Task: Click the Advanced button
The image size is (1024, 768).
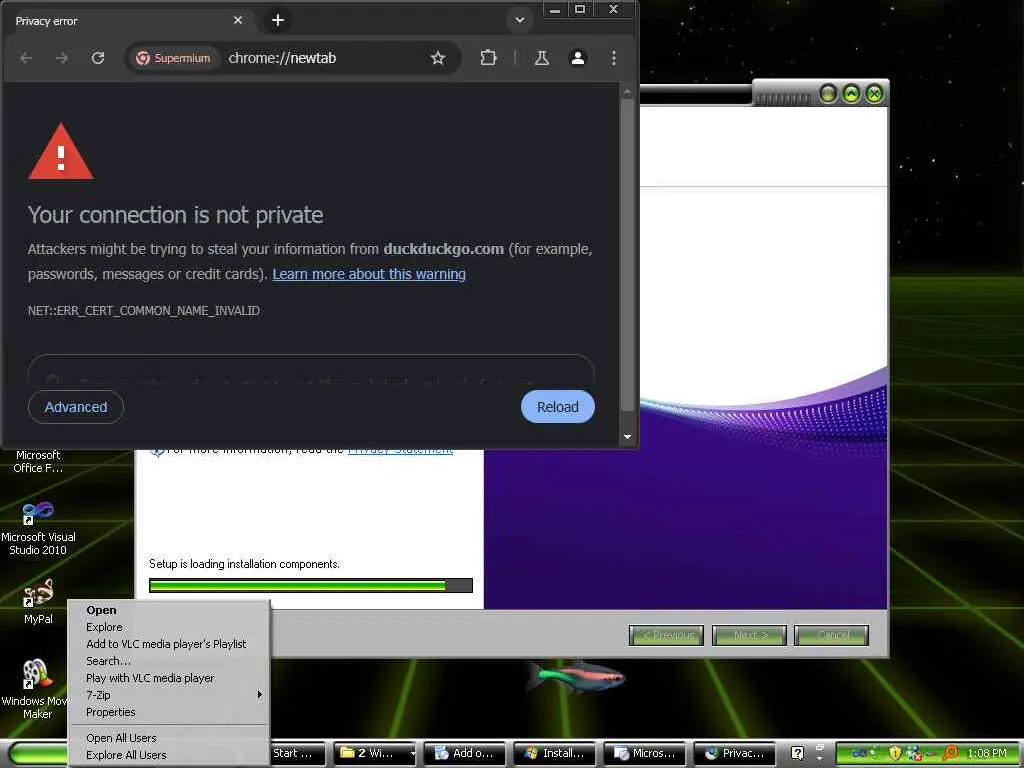Action: click(76, 407)
